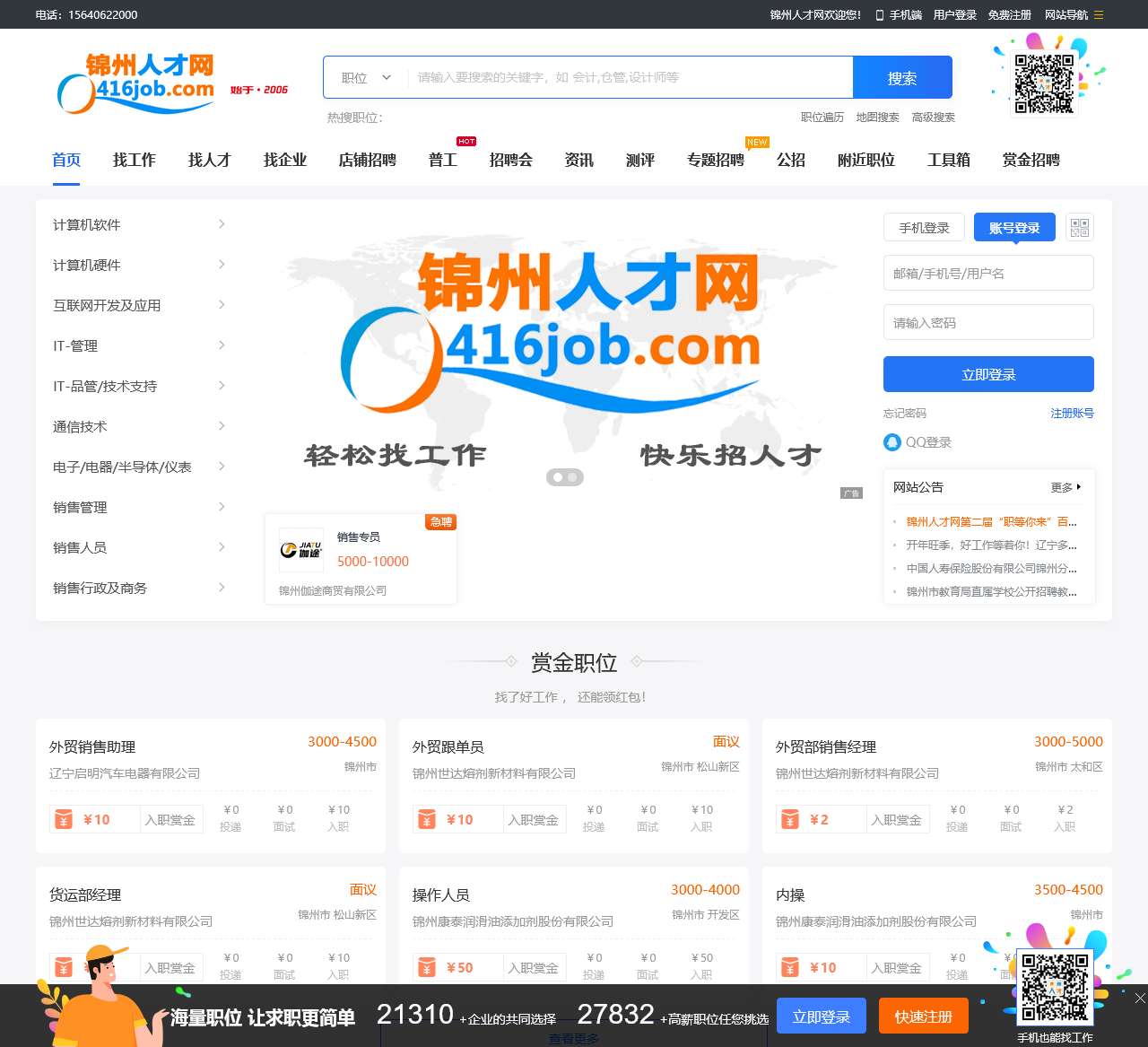Open the 专题招聘 nav item
1148x1047 pixels.
pos(716,160)
